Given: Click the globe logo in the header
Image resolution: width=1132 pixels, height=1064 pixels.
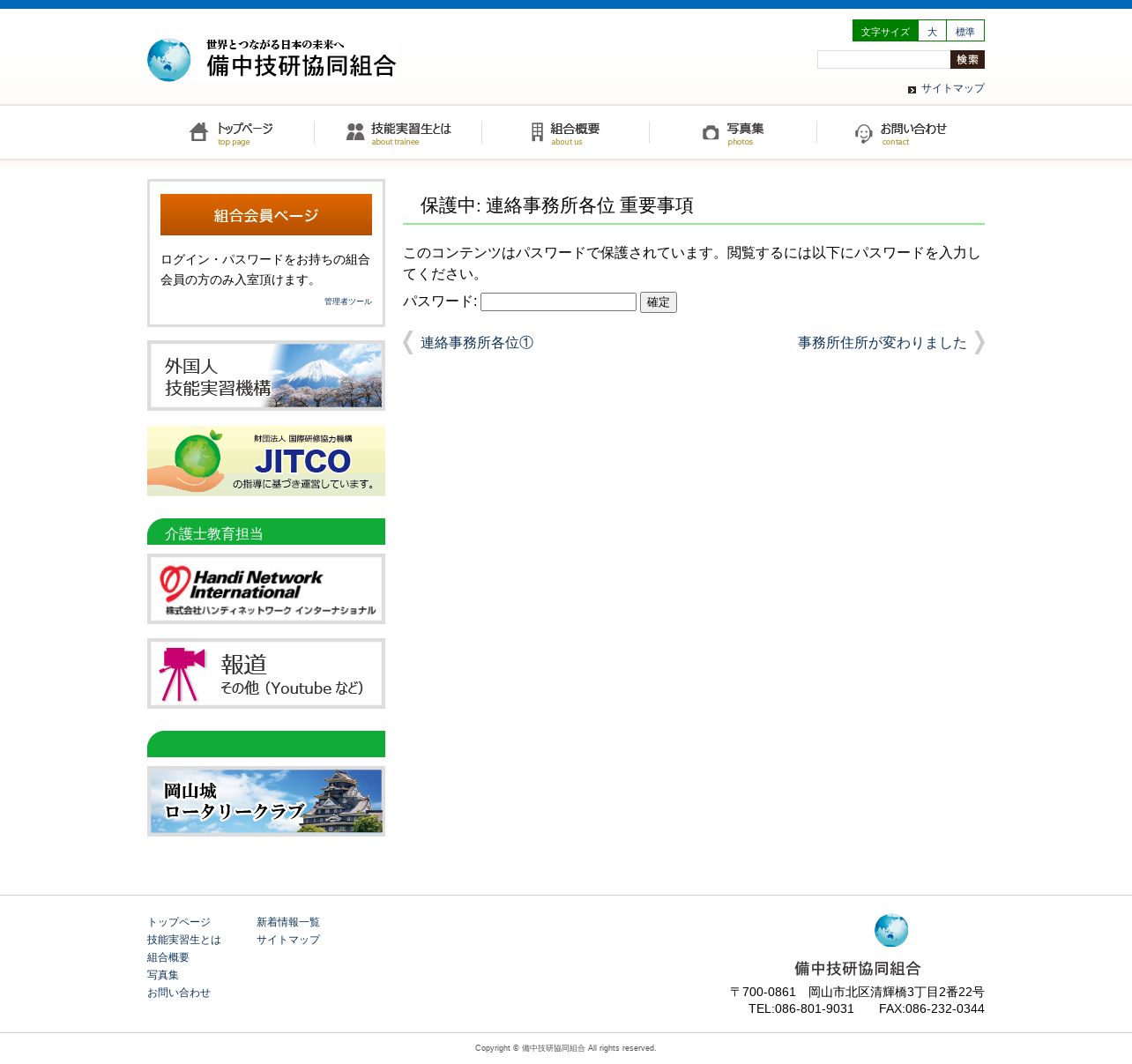Looking at the screenshot, I should (169, 60).
